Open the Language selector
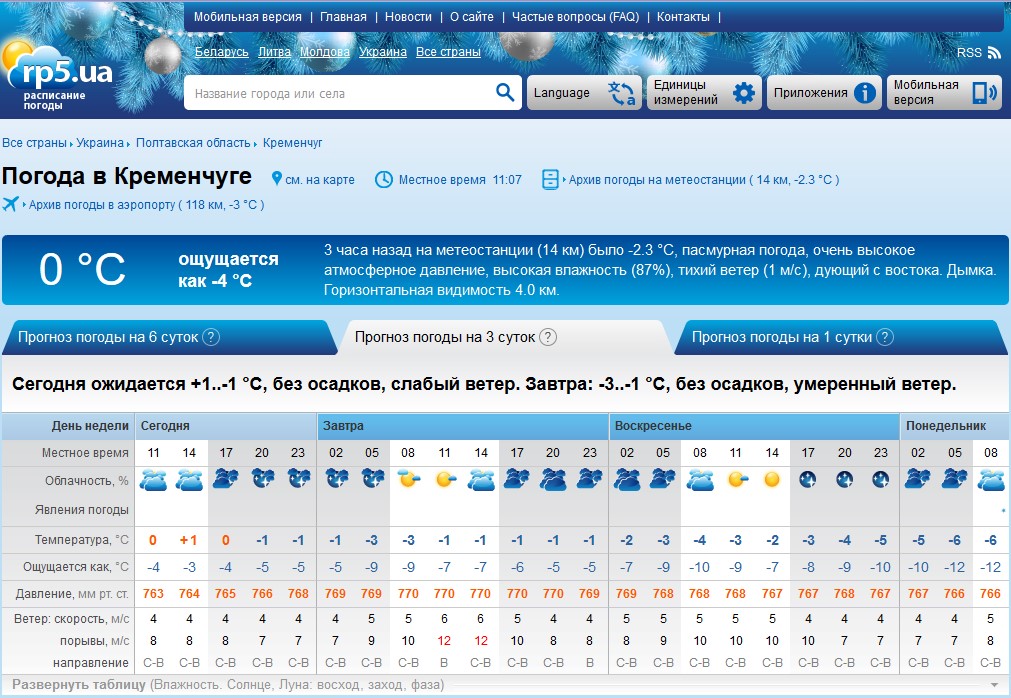1011x698 pixels. click(583, 93)
